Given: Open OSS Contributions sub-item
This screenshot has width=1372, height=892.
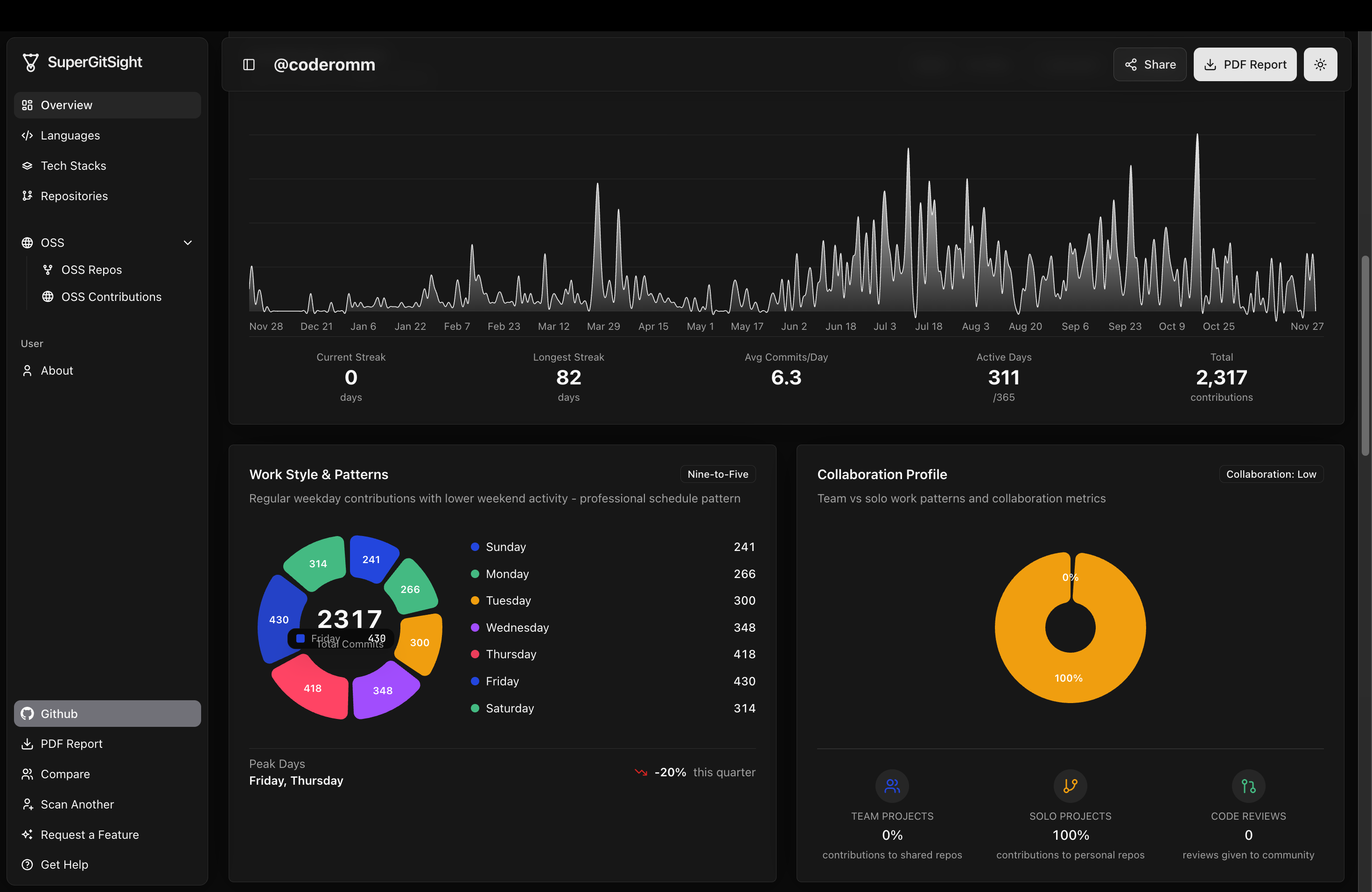Looking at the screenshot, I should (111, 297).
